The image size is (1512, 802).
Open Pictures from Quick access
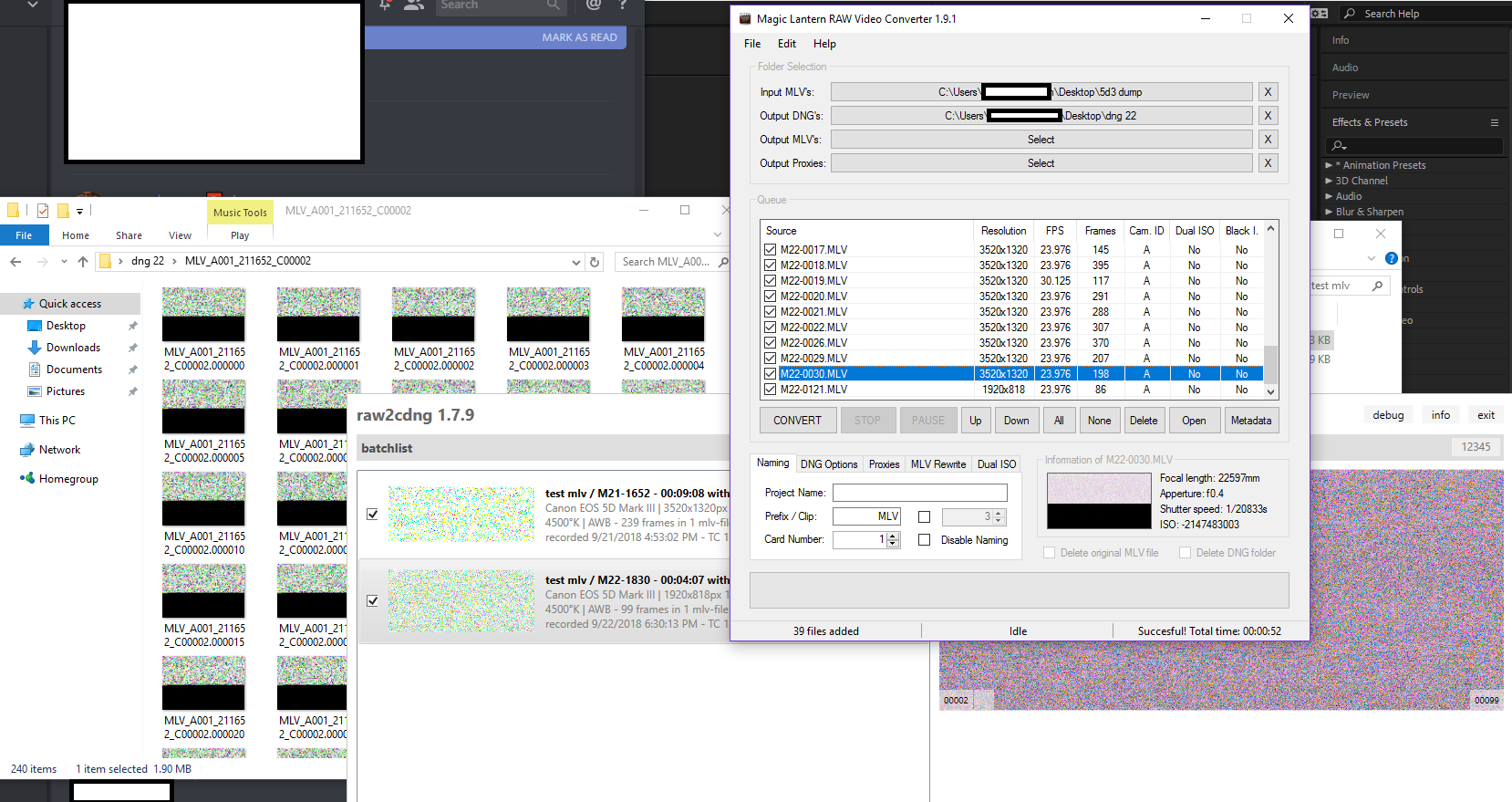pyautogui.click(x=65, y=391)
